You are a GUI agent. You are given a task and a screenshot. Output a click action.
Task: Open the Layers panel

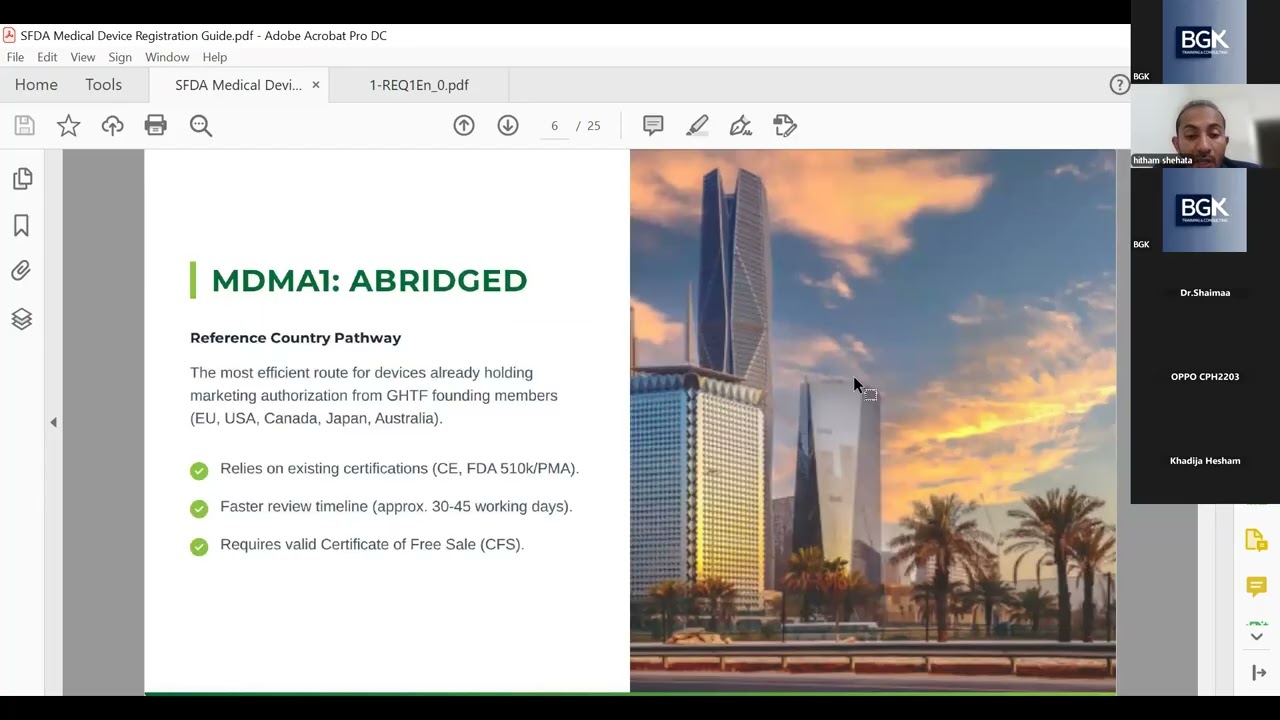pyautogui.click(x=22, y=319)
